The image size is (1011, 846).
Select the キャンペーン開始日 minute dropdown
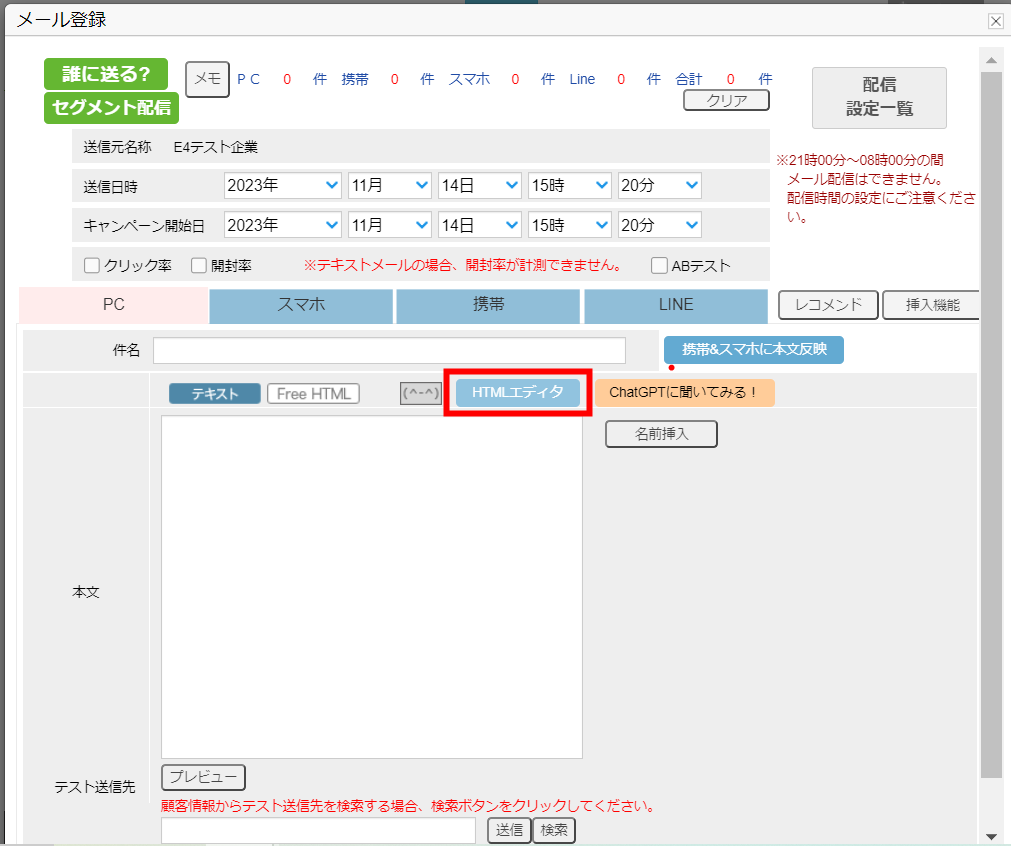[659, 225]
